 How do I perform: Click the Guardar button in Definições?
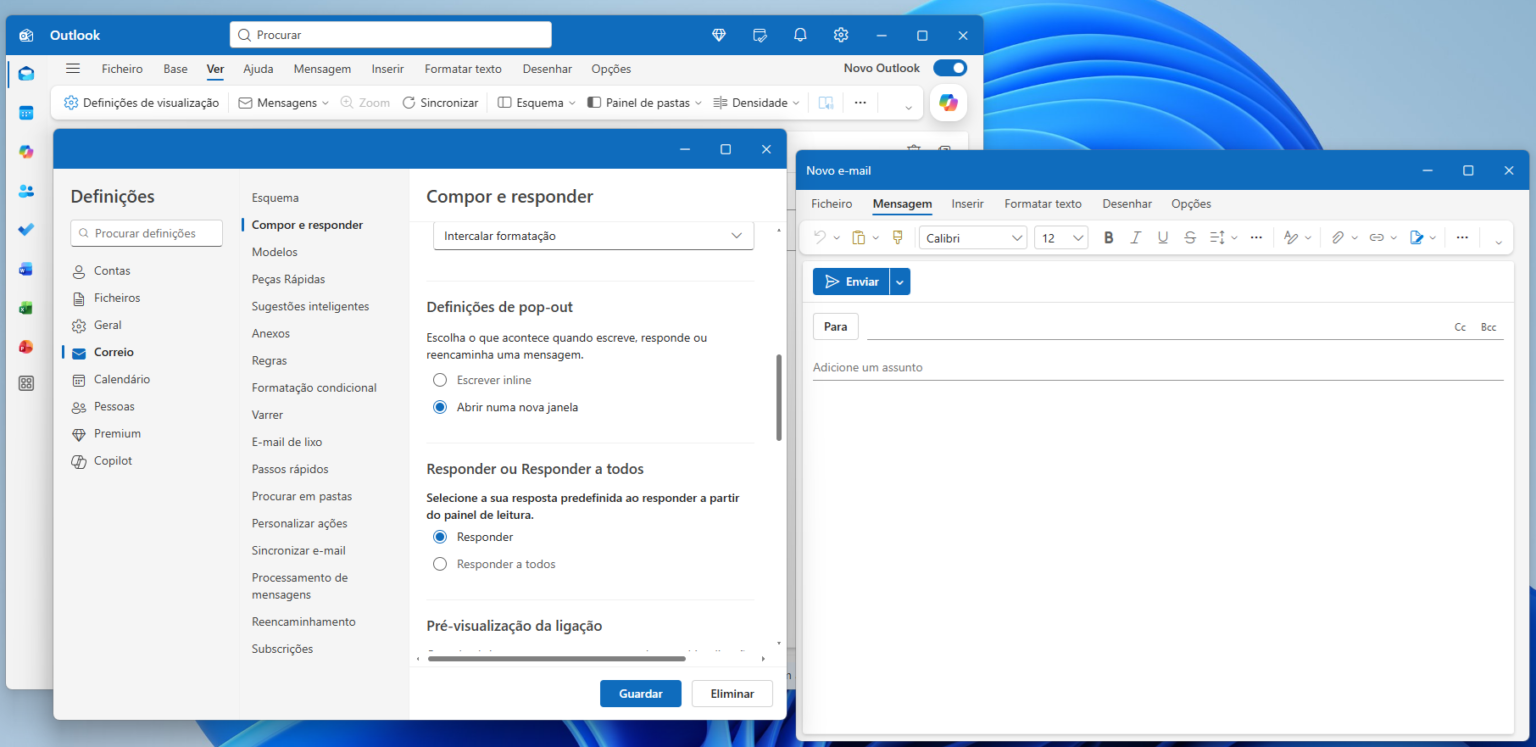[641, 693]
